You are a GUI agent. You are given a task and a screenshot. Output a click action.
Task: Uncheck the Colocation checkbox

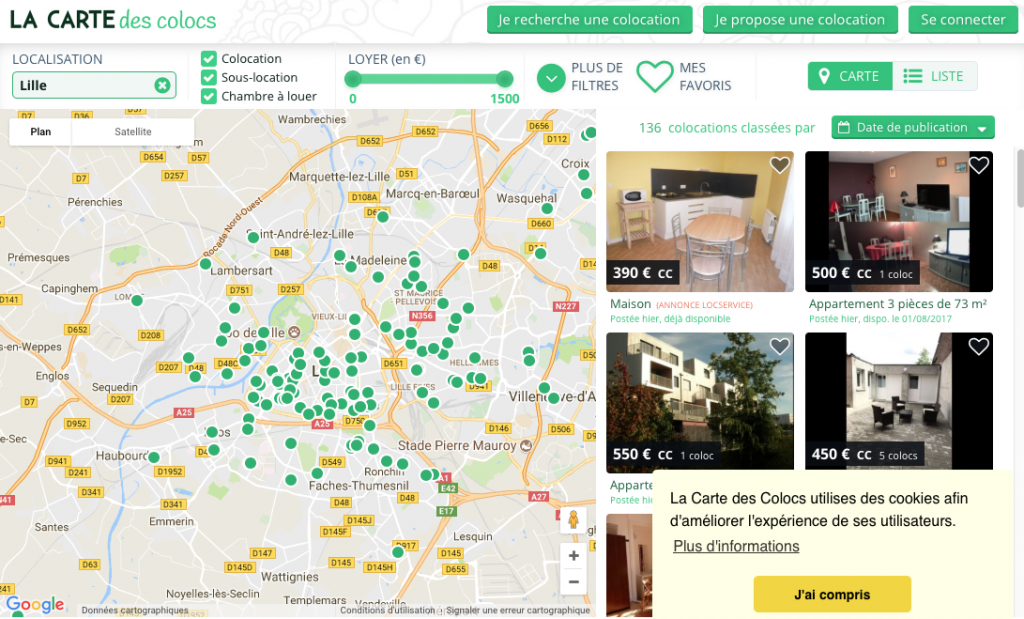209,59
